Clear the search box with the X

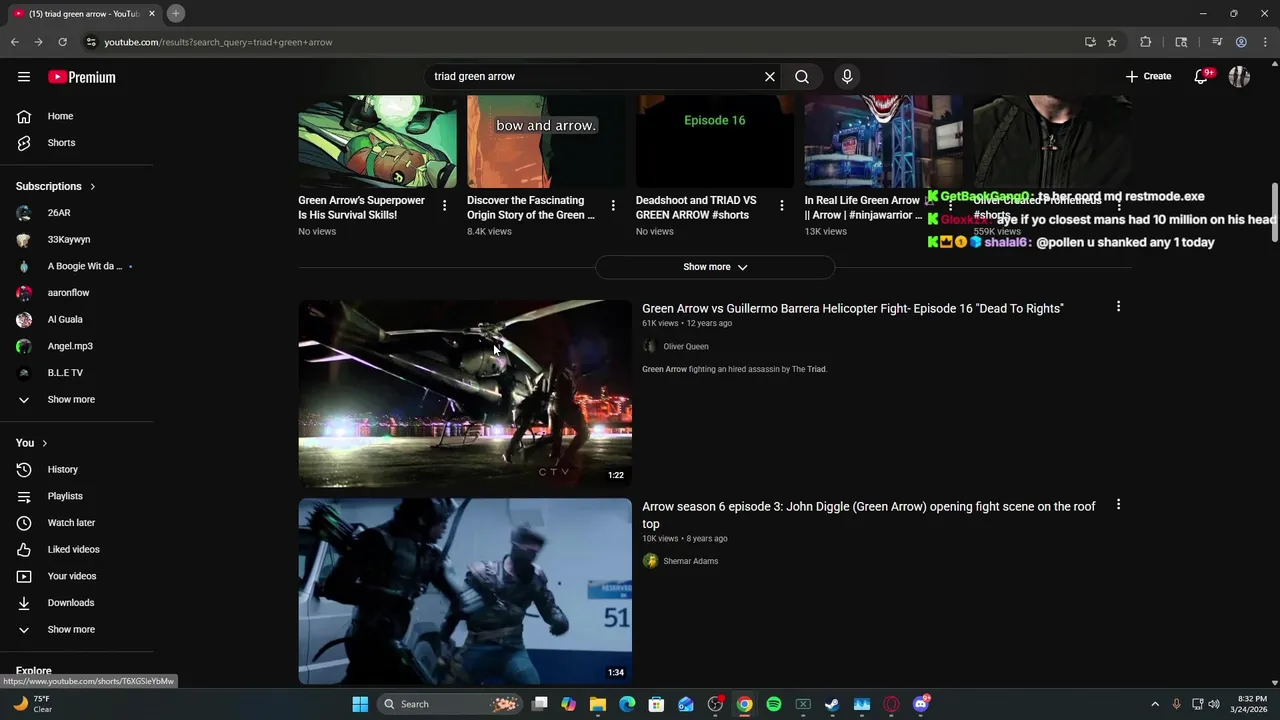[x=770, y=76]
